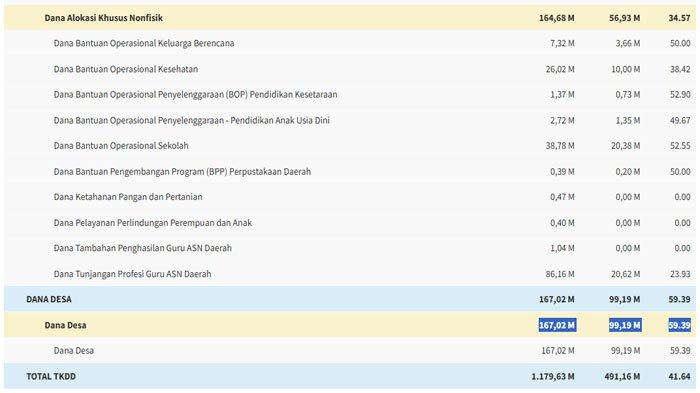The image size is (700, 393).
Task: Click 'Dana Bantuan Operasional Penyelenggaraan (BOP) Pendidikan Kesetaraan'
Action: [195, 95]
